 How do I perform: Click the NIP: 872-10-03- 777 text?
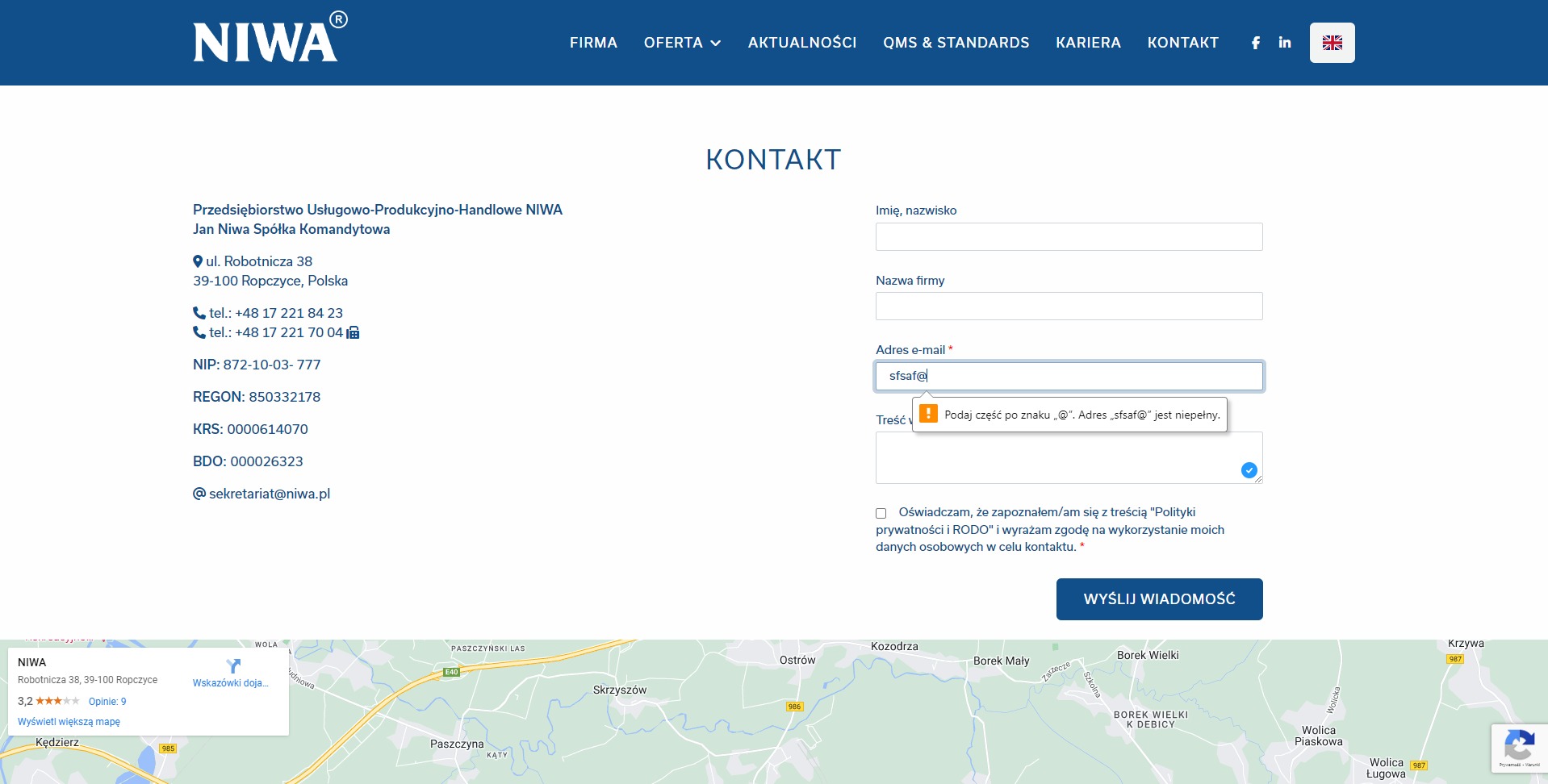(257, 365)
